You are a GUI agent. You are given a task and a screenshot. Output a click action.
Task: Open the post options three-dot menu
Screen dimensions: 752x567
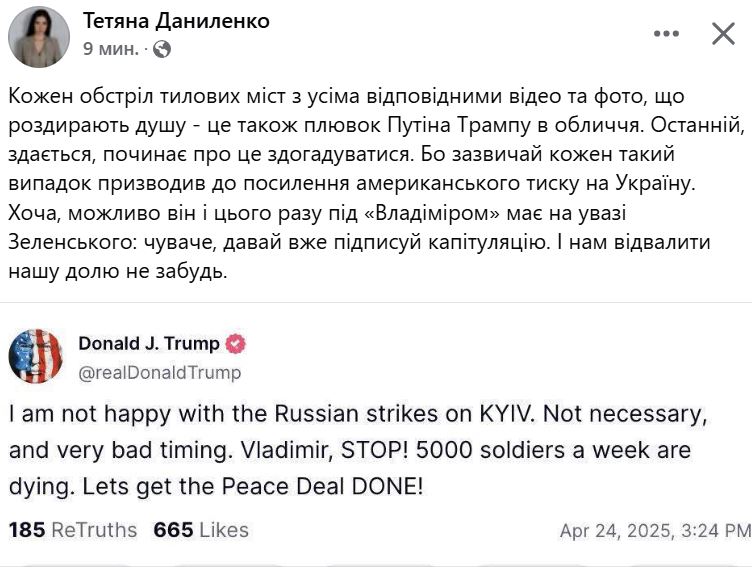666,34
